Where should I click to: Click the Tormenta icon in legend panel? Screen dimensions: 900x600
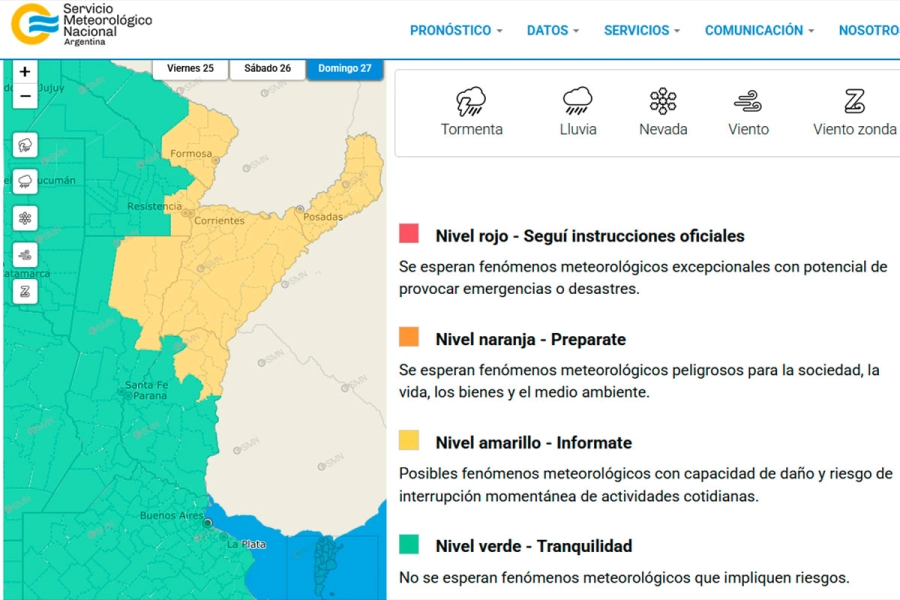[x=471, y=102]
